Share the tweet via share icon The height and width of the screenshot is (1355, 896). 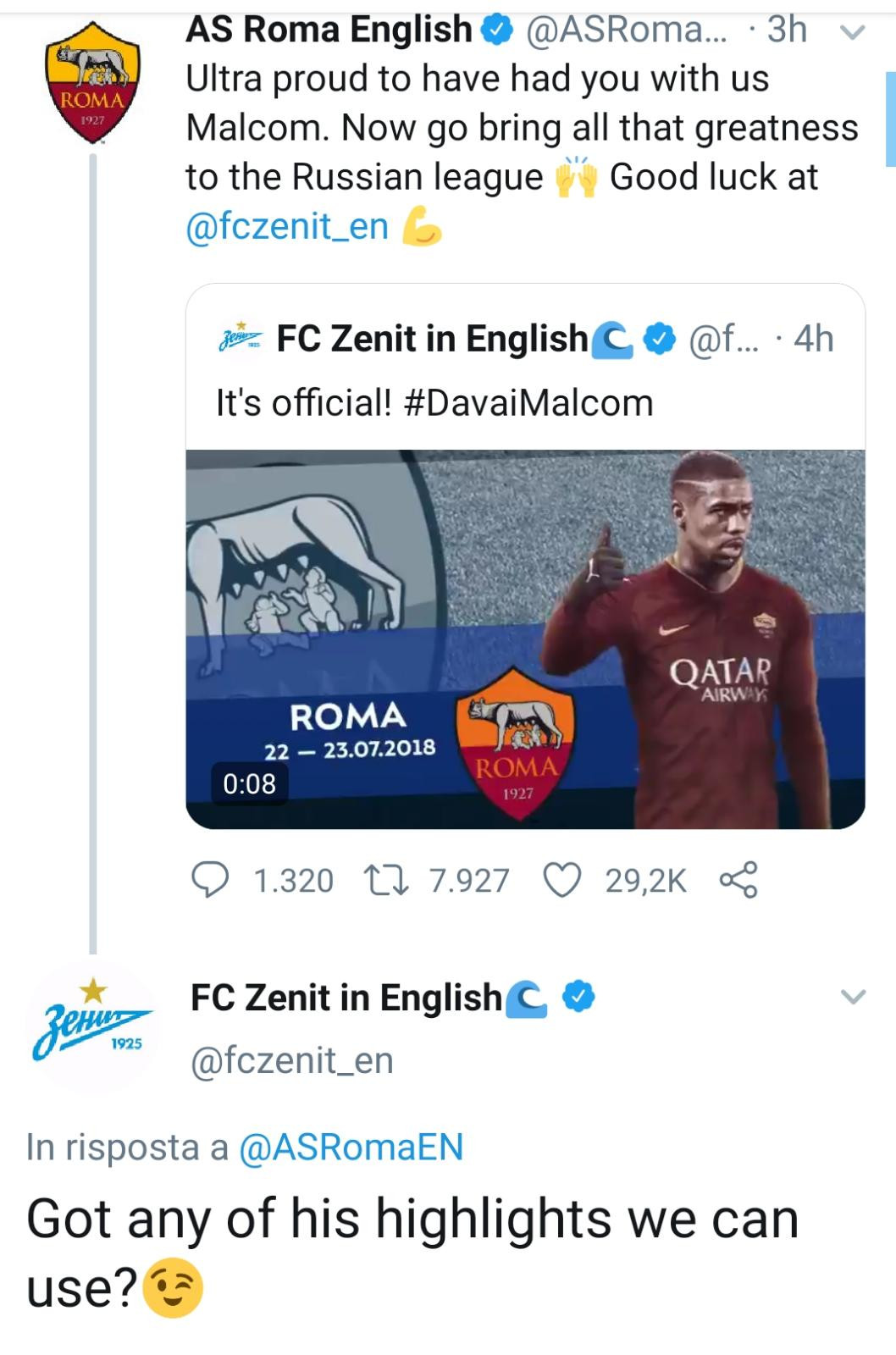click(x=738, y=881)
